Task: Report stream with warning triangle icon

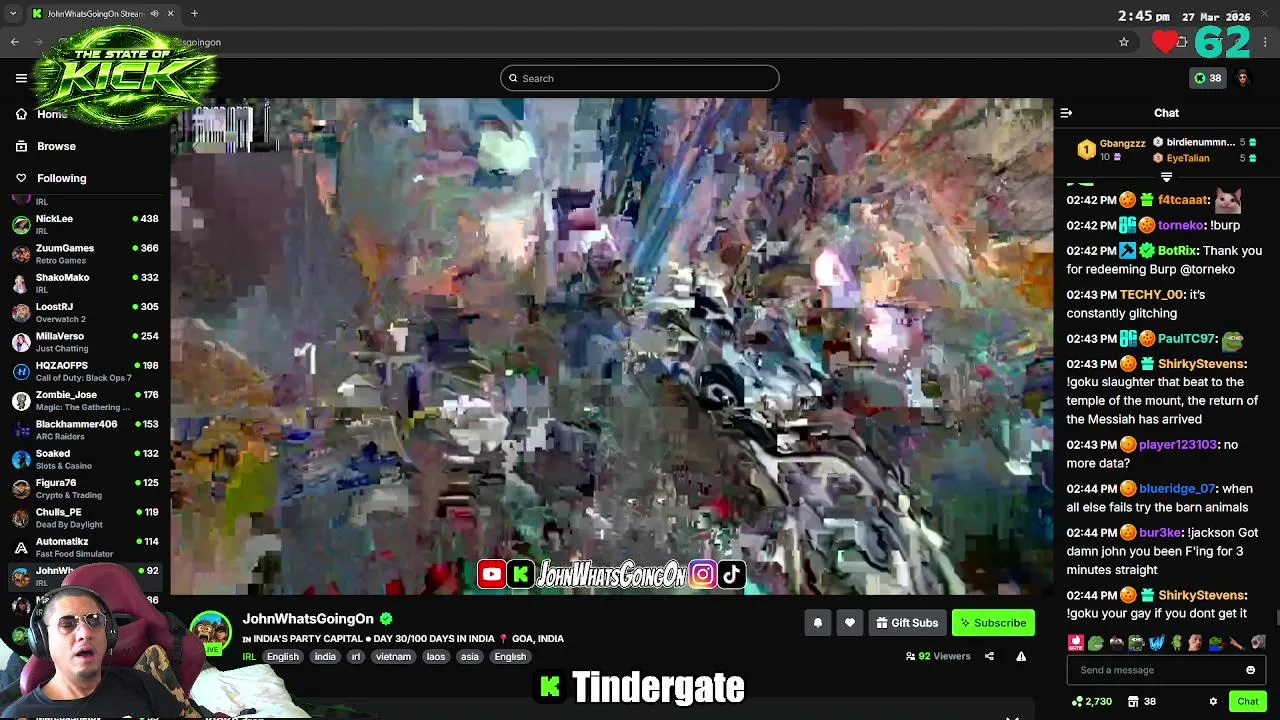Action: point(1021,656)
